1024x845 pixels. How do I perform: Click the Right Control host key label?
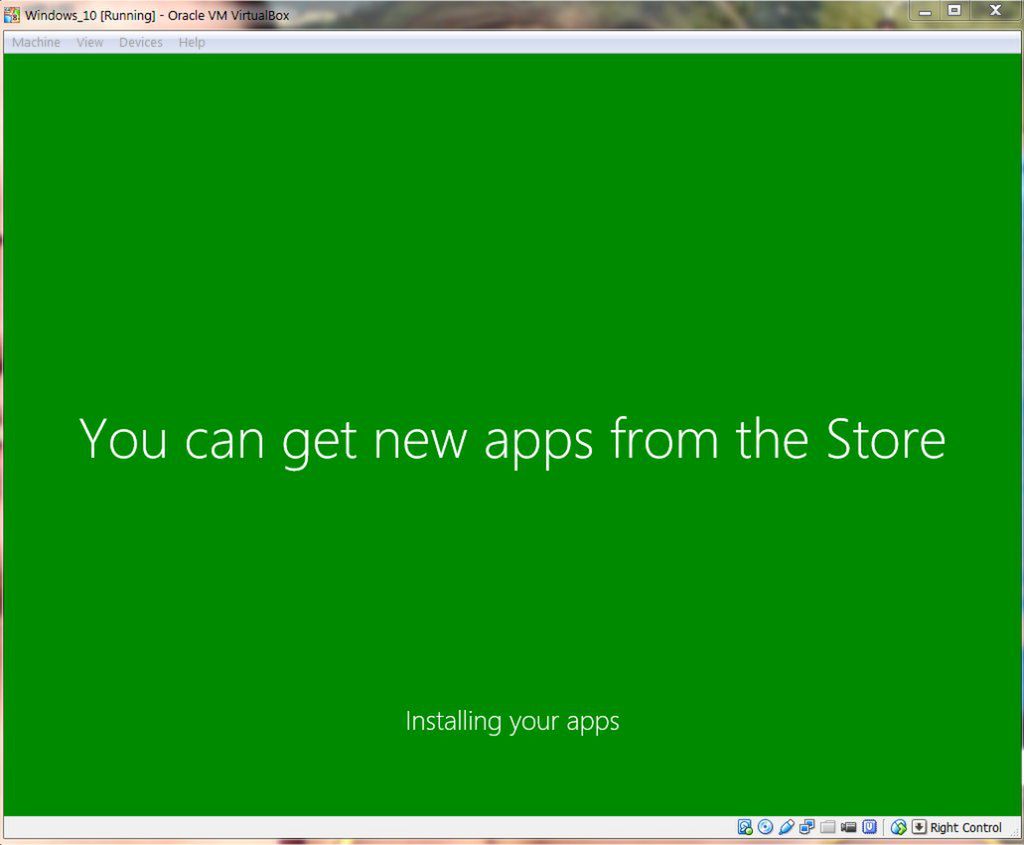click(966, 827)
